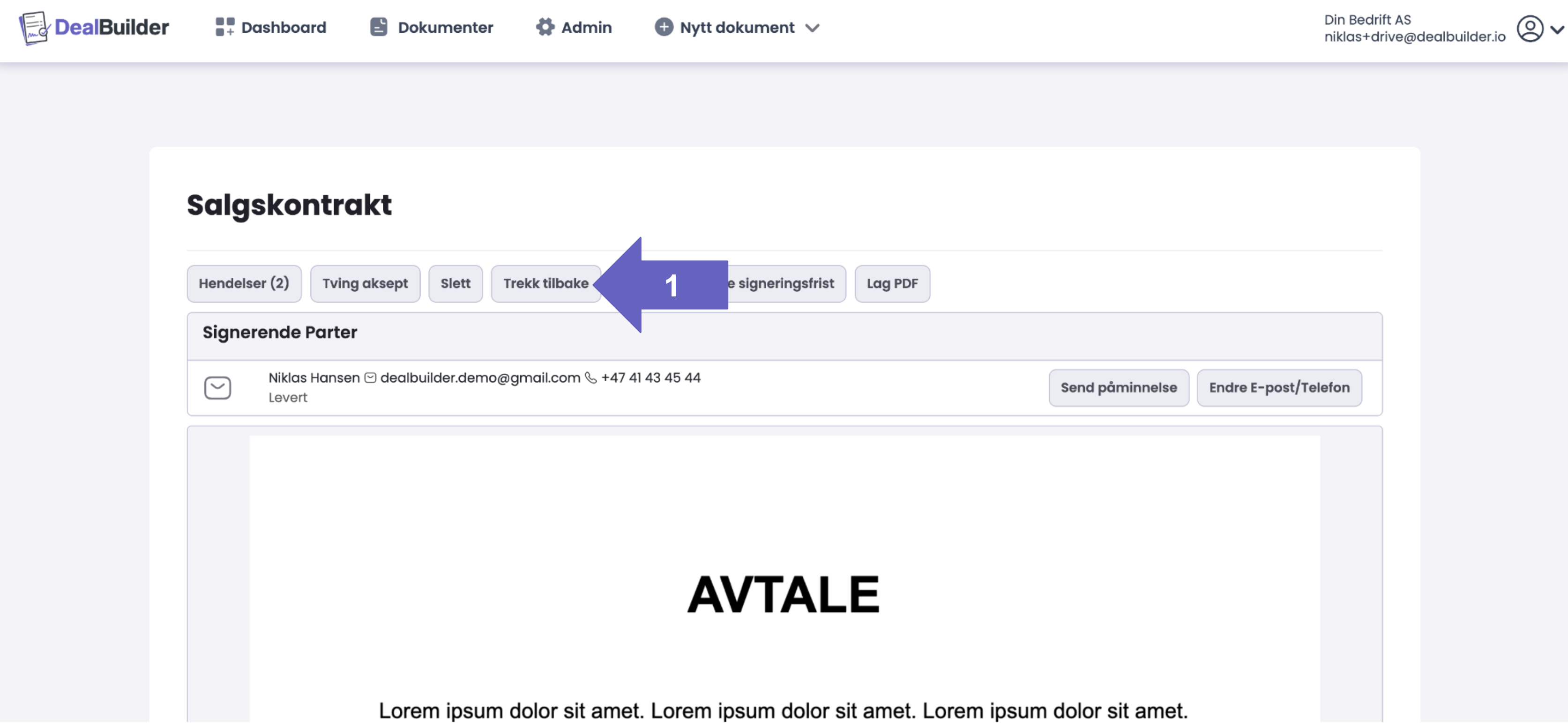This screenshot has width=1568, height=724.
Task: Click the Dokumenter file icon
Action: [x=379, y=27]
